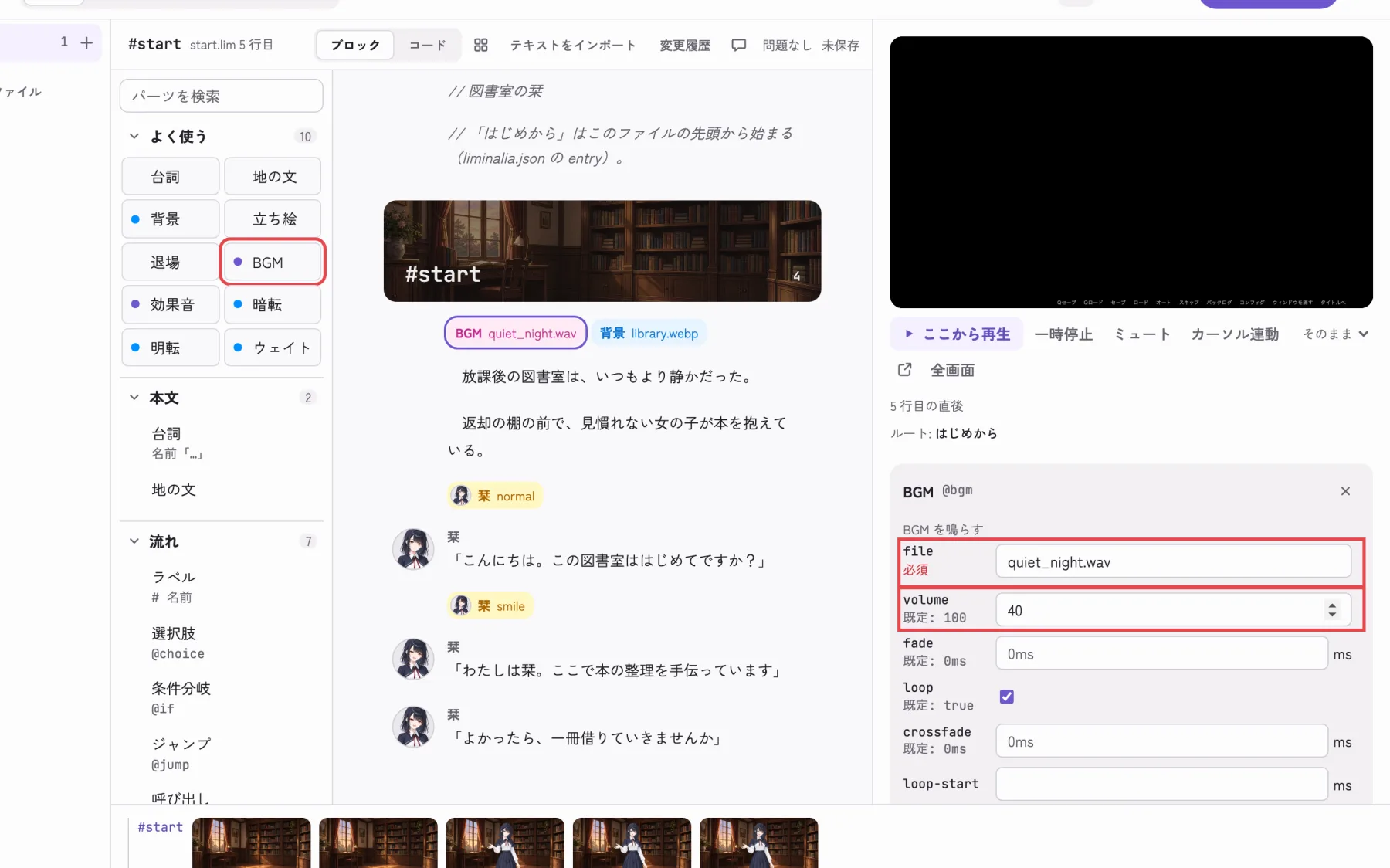Click 一時停止 pause button
The image size is (1390, 868).
tap(1063, 334)
